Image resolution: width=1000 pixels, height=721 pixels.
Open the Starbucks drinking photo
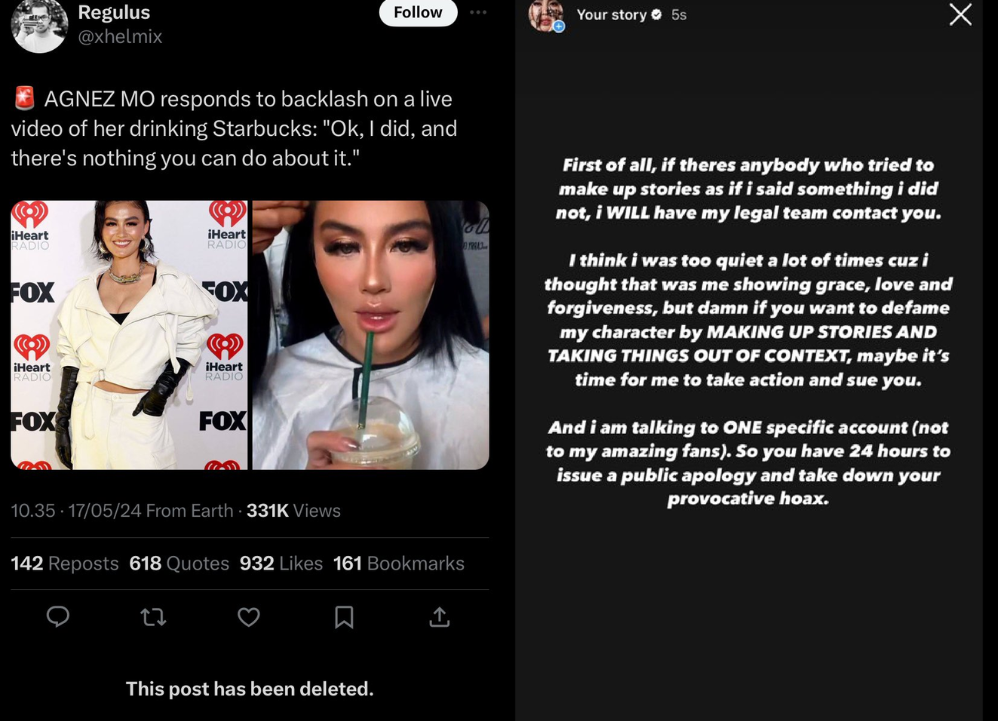pyautogui.click(x=371, y=335)
